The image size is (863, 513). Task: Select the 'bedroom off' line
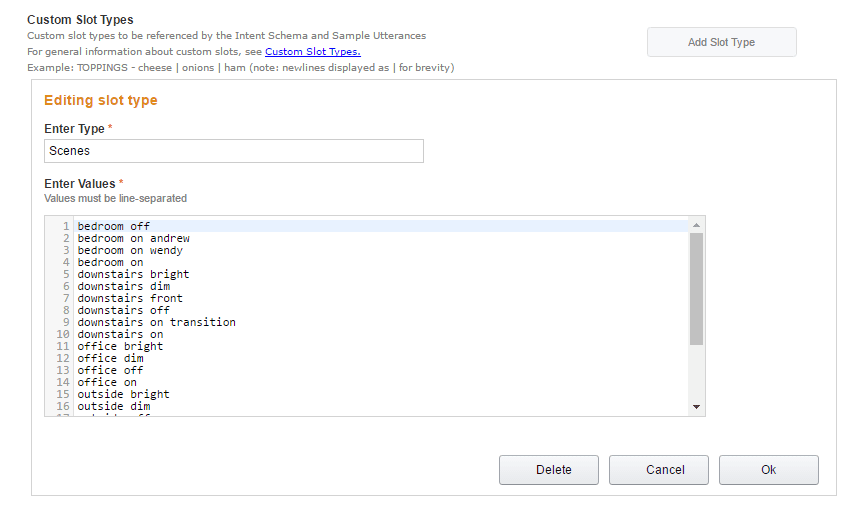(114, 226)
